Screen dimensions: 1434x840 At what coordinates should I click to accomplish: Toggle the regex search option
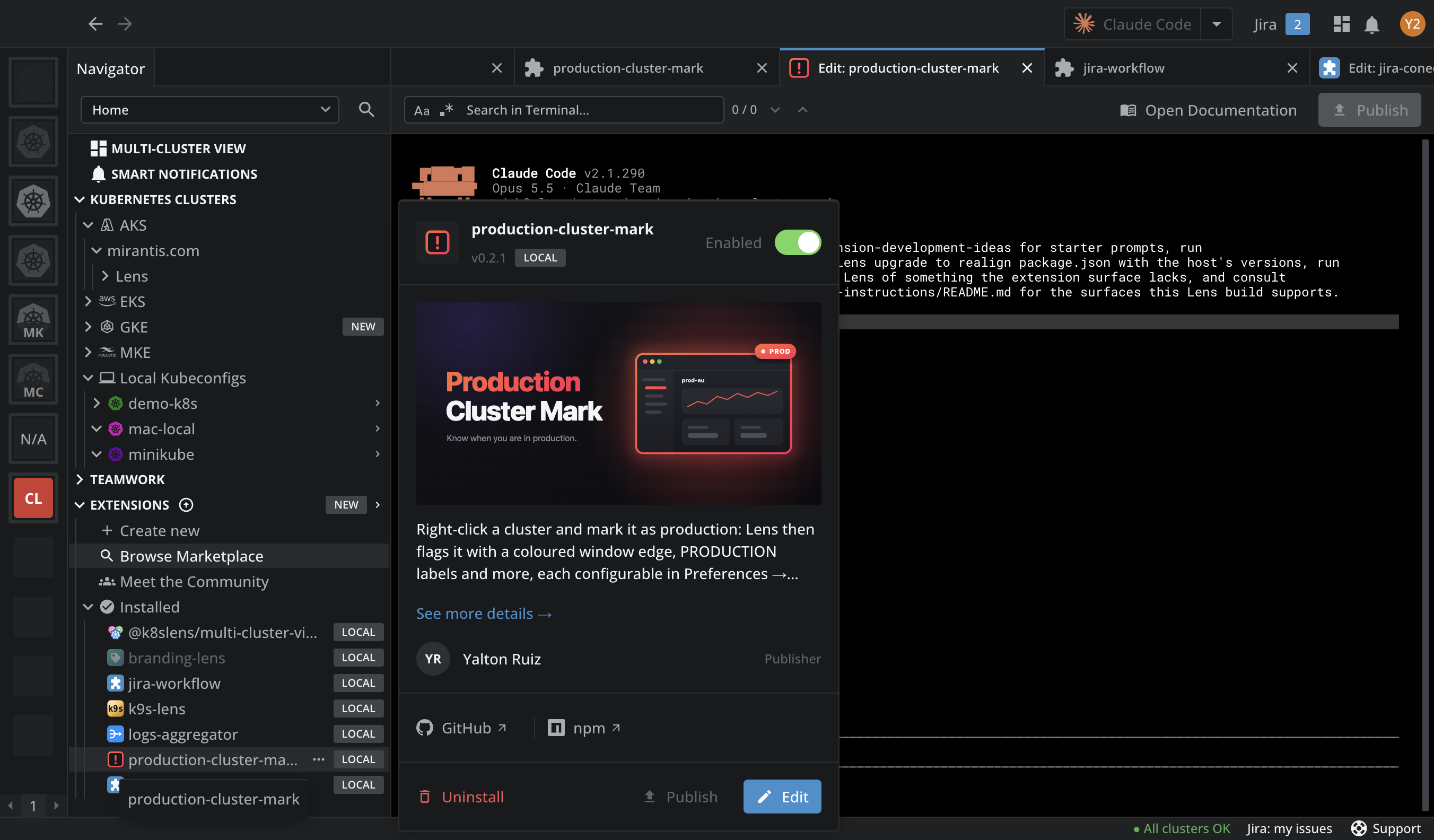point(447,110)
